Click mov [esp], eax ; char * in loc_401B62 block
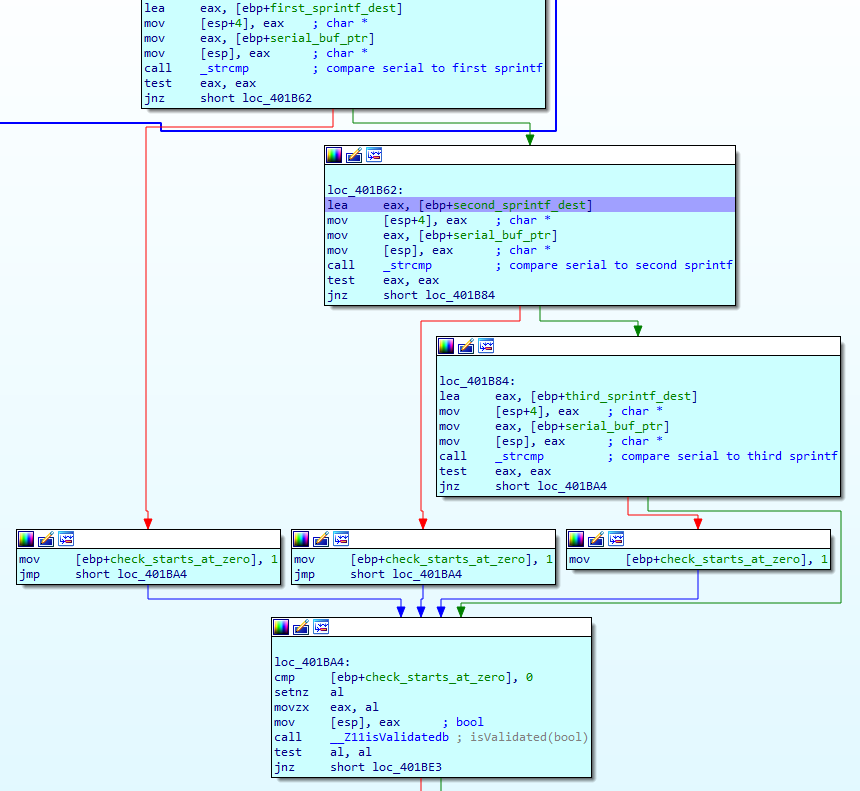 tap(439, 251)
